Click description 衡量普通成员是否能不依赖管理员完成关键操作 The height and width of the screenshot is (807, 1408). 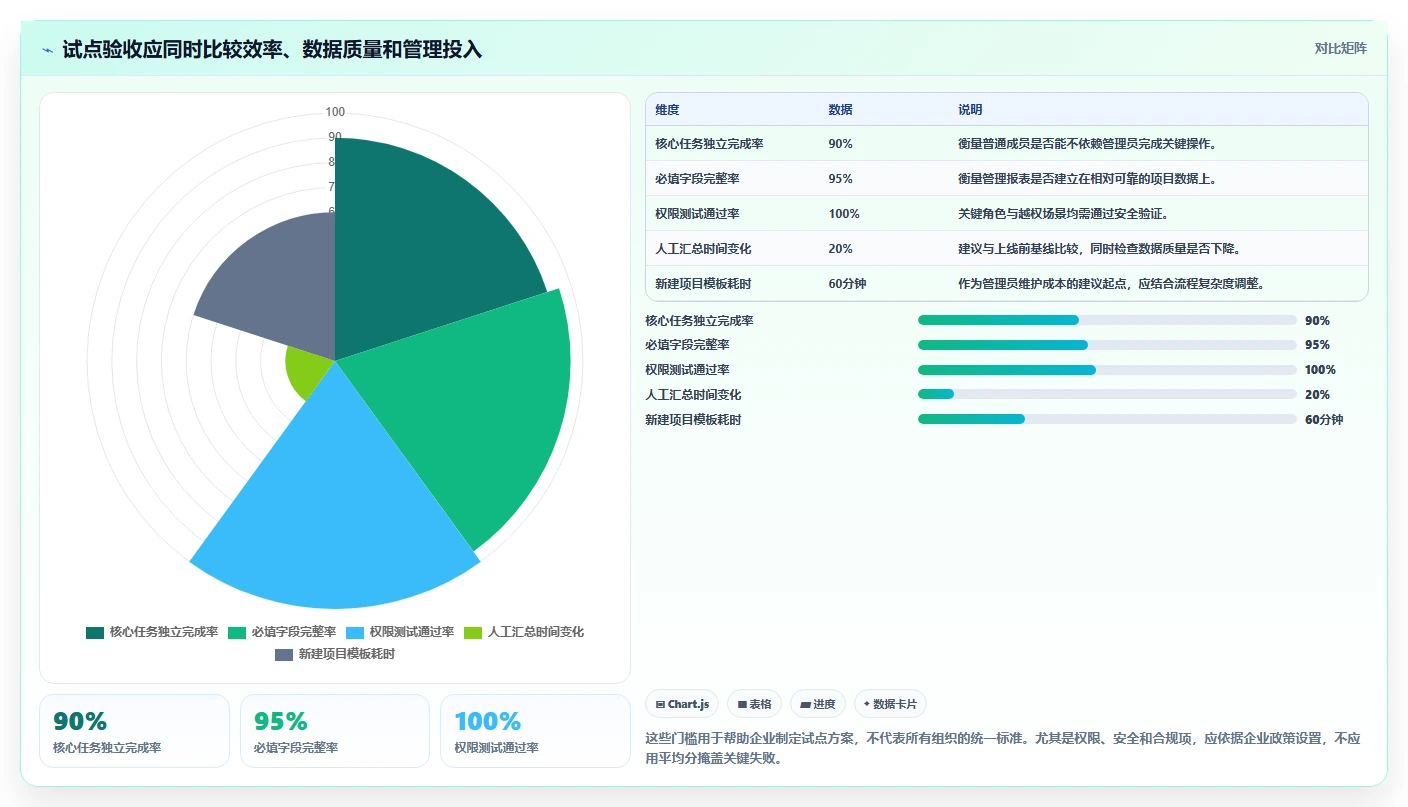tap(1087, 144)
